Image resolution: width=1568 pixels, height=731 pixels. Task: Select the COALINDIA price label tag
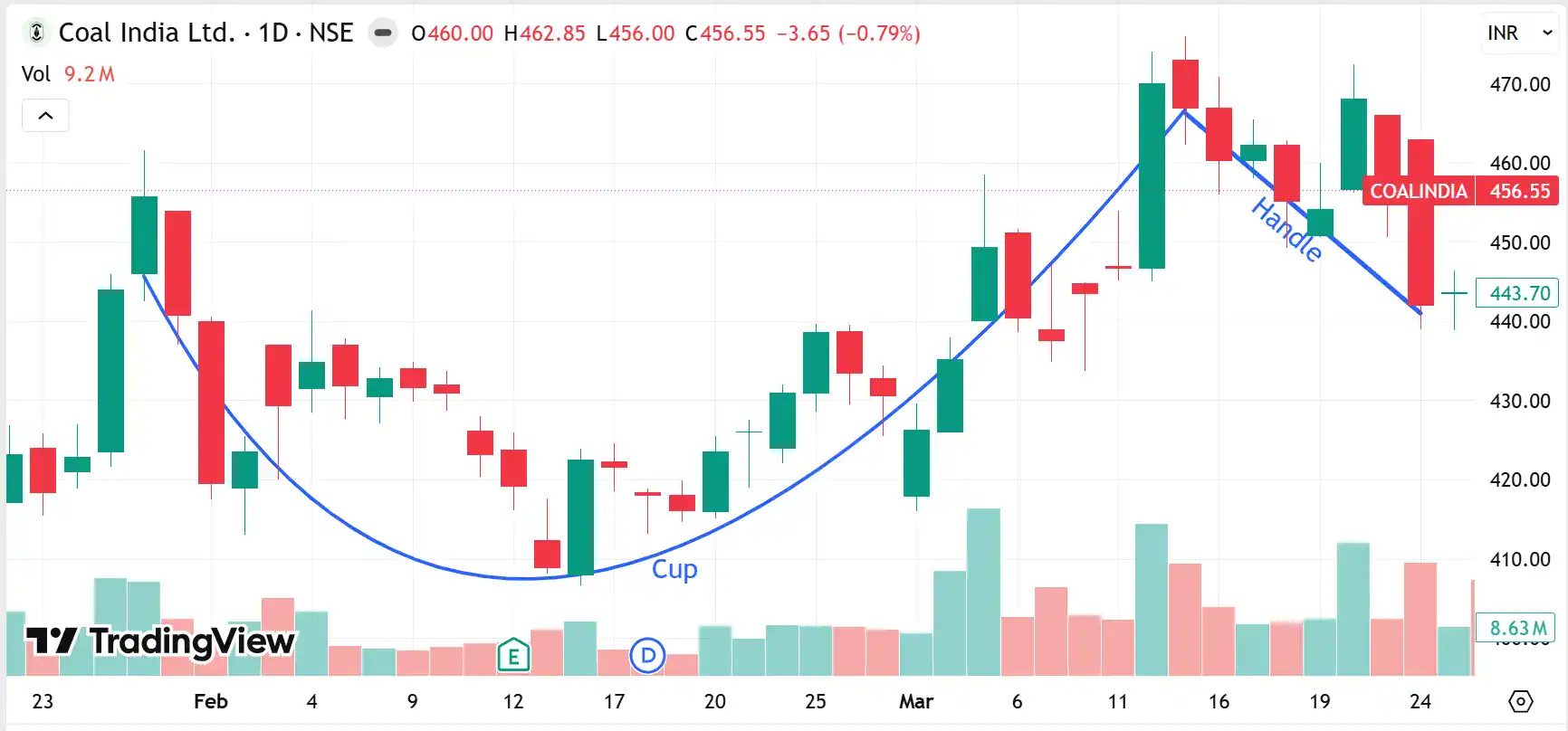(x=1419, y=191)
